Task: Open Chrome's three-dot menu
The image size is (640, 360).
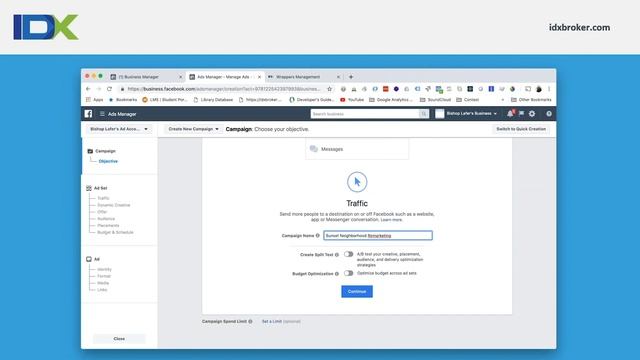Action: pos(549,89)
